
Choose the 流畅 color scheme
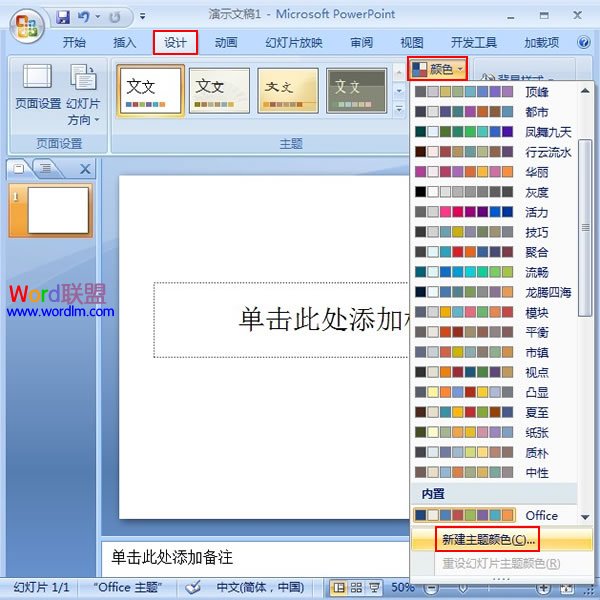point(494,272)
